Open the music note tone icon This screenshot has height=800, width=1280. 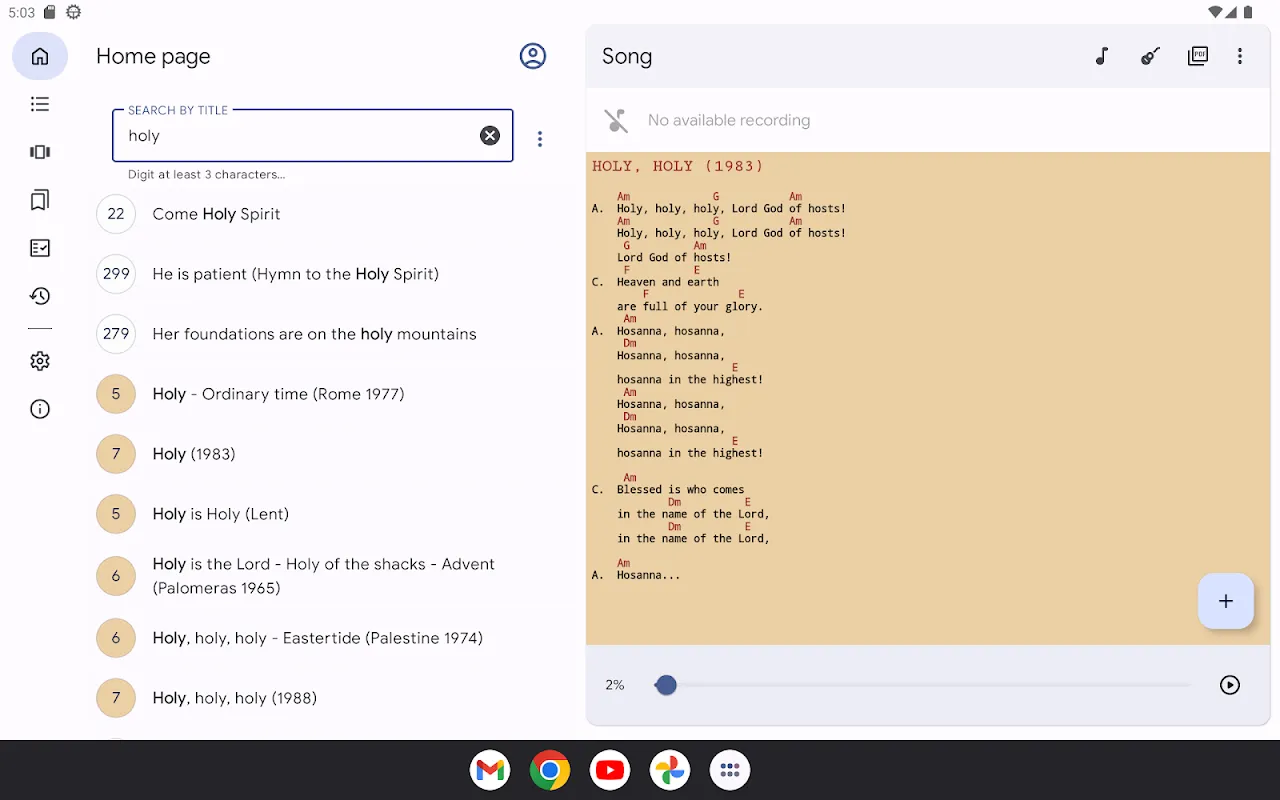coord(1102,56)
